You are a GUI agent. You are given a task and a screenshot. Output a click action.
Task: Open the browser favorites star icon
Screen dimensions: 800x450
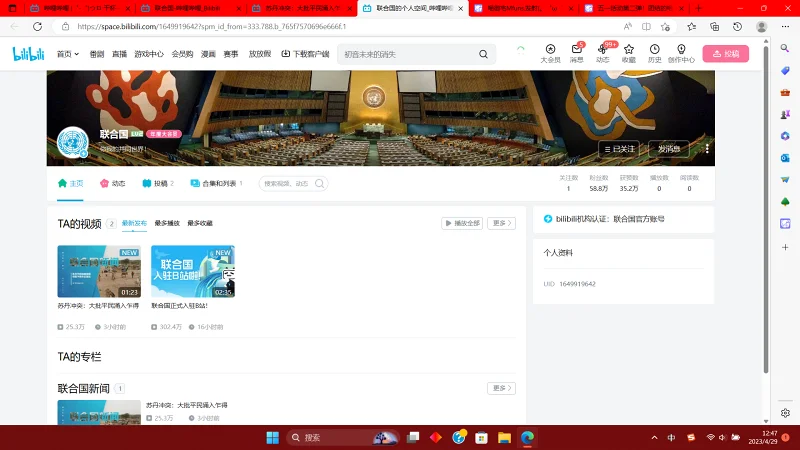tap(691, 27)
